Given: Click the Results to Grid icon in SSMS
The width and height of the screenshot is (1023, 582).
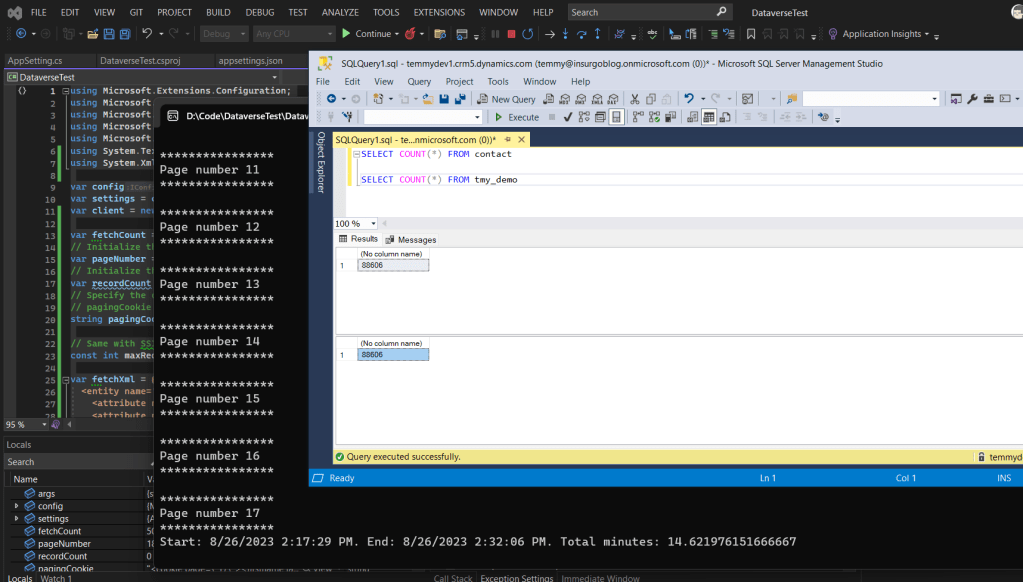Looking at the screenshot, I should tap(709, 117).
